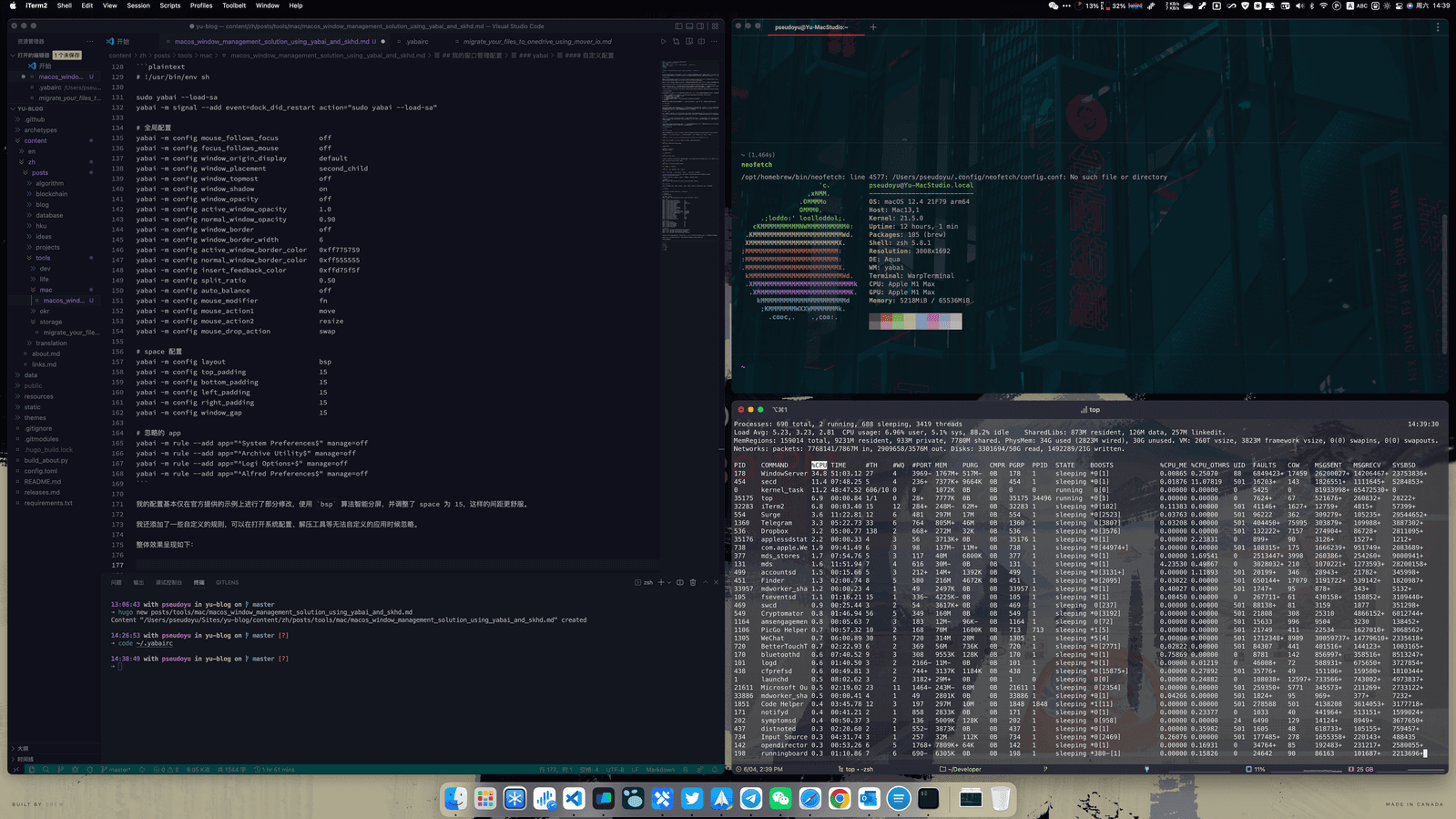
Task: Open Spark mail app in the Dock
Action: 721,799
